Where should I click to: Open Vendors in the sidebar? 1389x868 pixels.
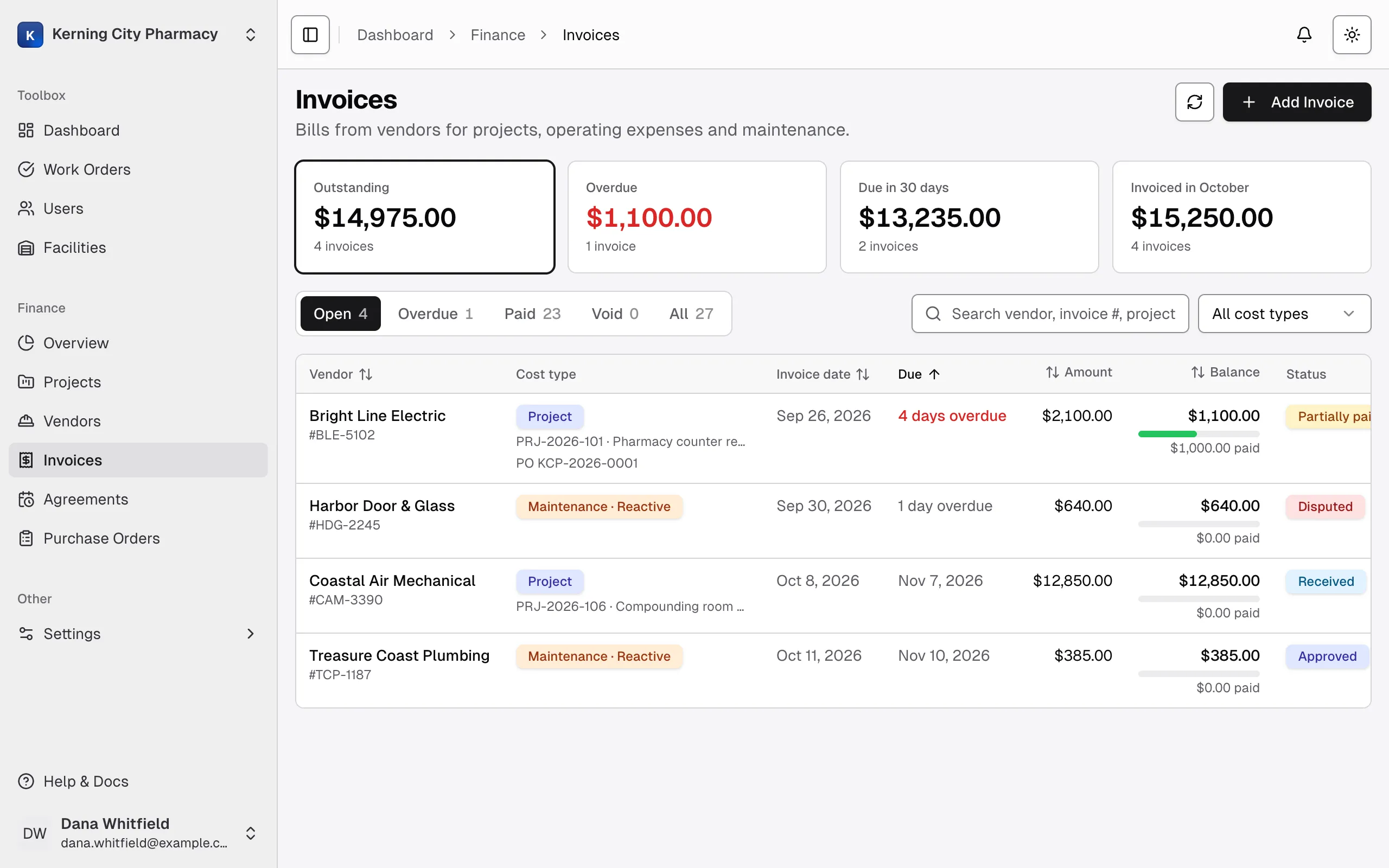[x=138, y=421]
